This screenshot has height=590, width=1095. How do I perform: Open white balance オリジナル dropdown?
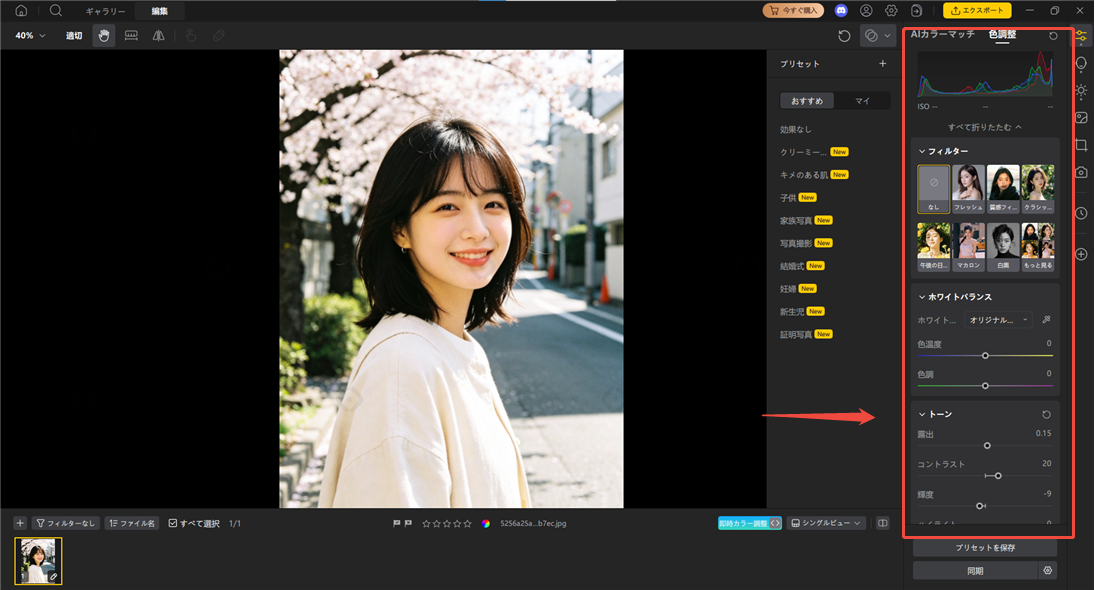point(998,320)
